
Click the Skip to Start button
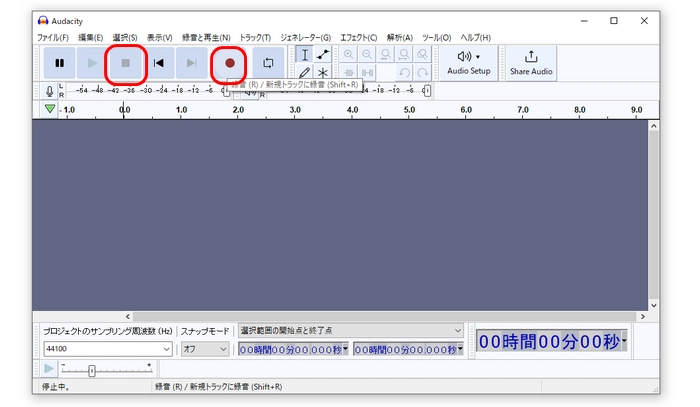(x=159, y=63)
